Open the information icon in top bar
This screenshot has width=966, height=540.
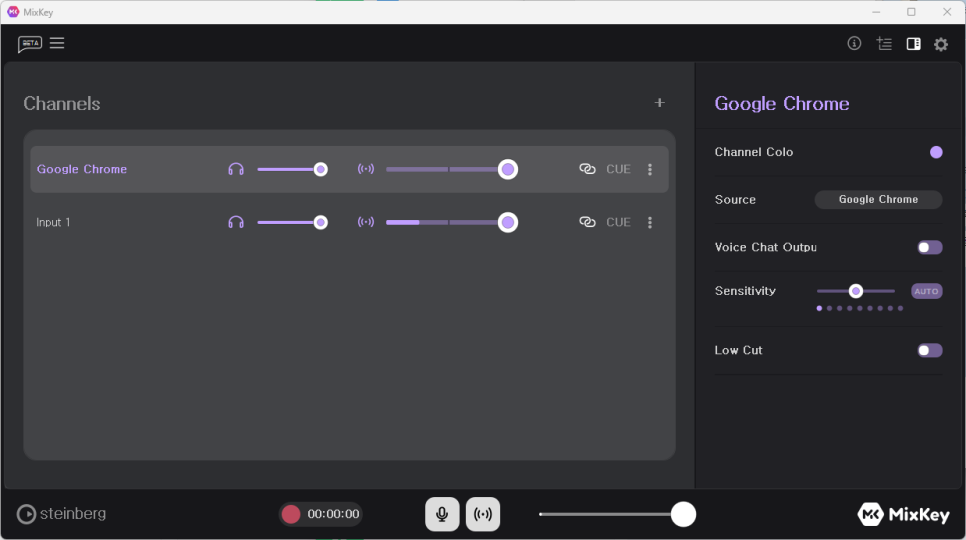point(854,43)
